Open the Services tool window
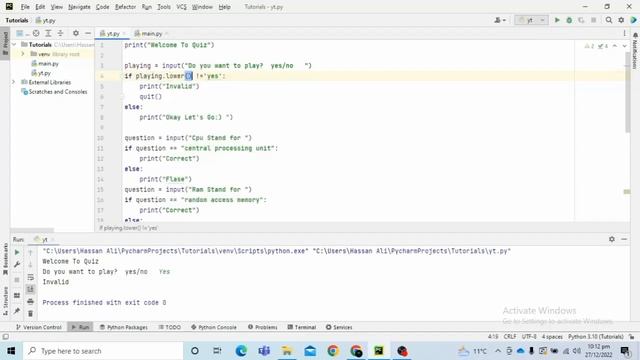 click(339, 327)
